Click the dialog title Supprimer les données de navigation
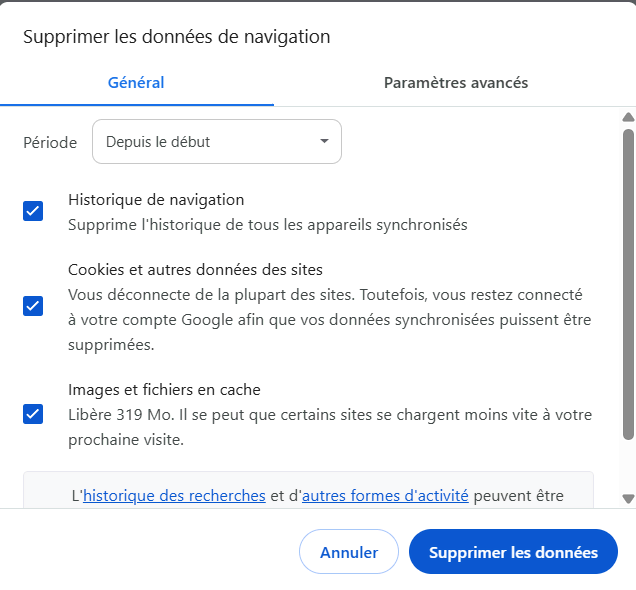Viewport: 636px width, 590px height. click(176, 37)
